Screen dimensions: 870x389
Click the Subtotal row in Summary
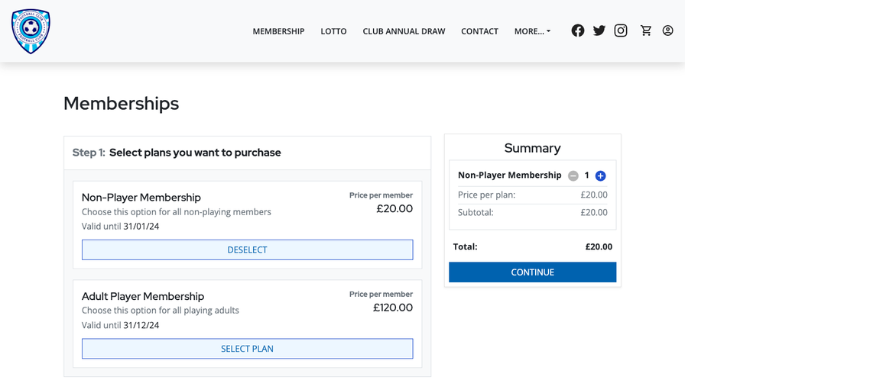pos(533,213)
